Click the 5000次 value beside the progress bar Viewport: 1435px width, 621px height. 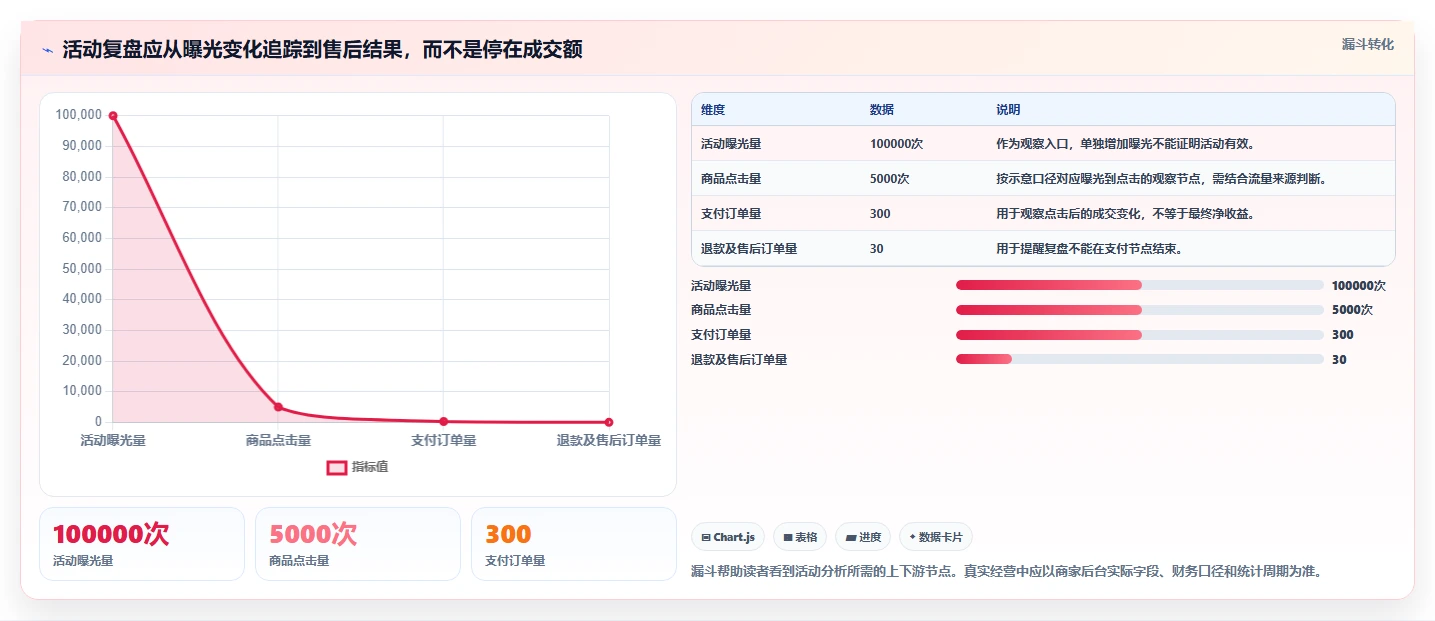coord(1352,310)
